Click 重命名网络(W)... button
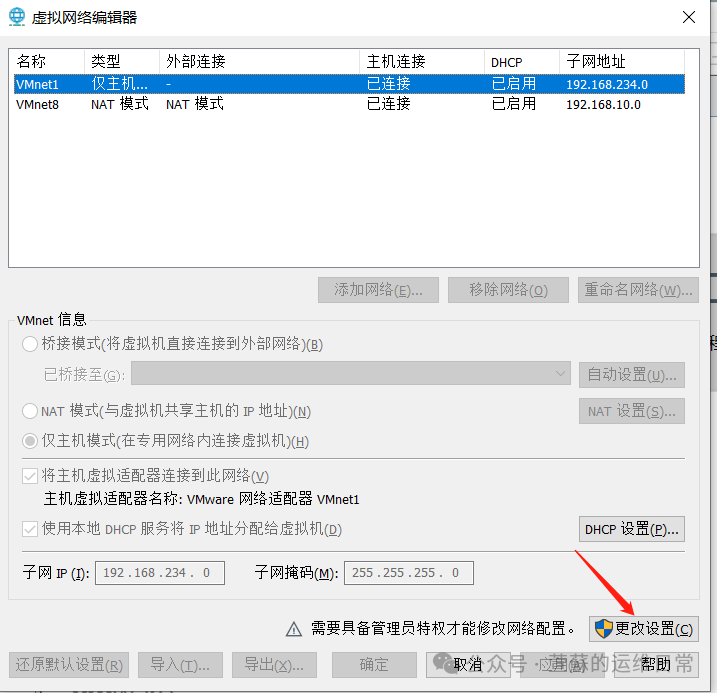 [638, 290]
